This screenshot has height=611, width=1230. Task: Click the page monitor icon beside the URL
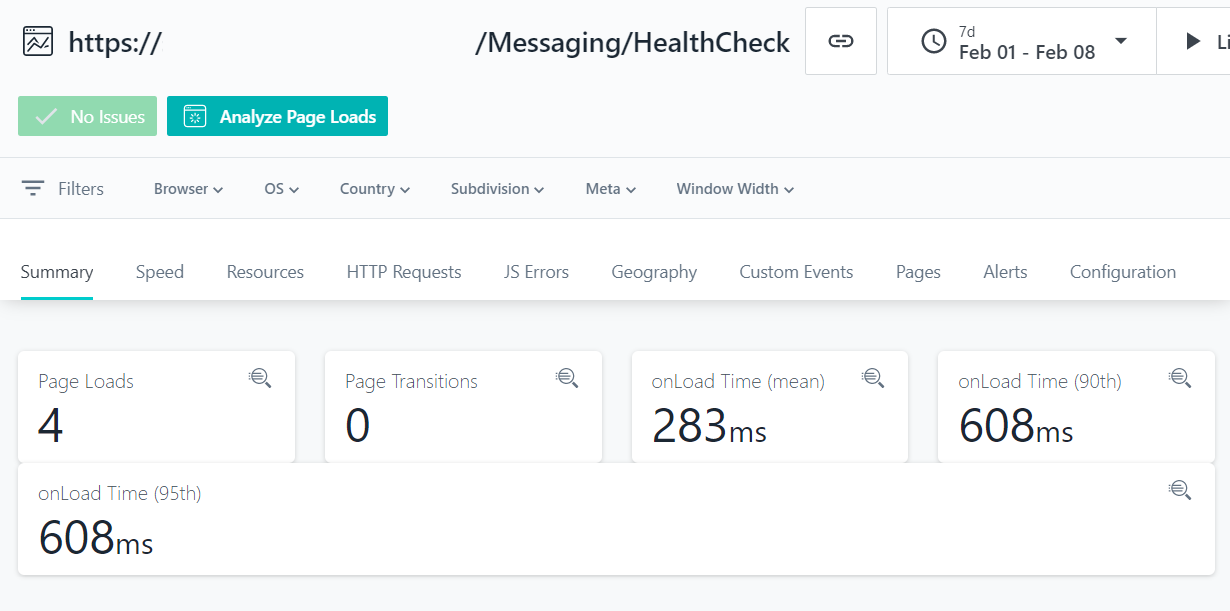38,41
